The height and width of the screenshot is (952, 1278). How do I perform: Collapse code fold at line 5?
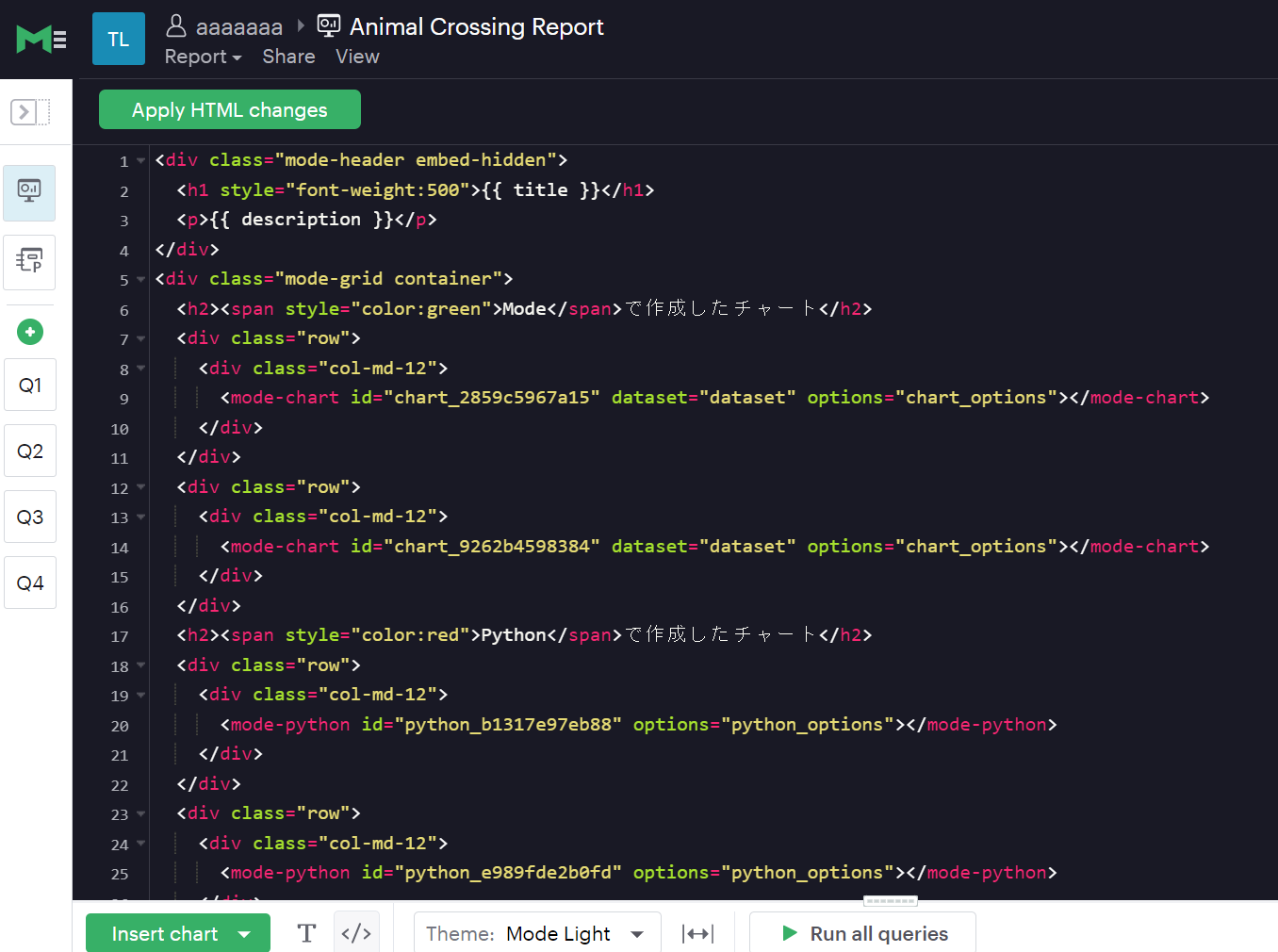141,280
